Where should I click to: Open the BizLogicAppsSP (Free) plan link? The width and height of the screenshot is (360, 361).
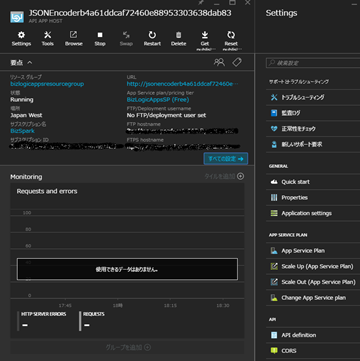point(158,100)
